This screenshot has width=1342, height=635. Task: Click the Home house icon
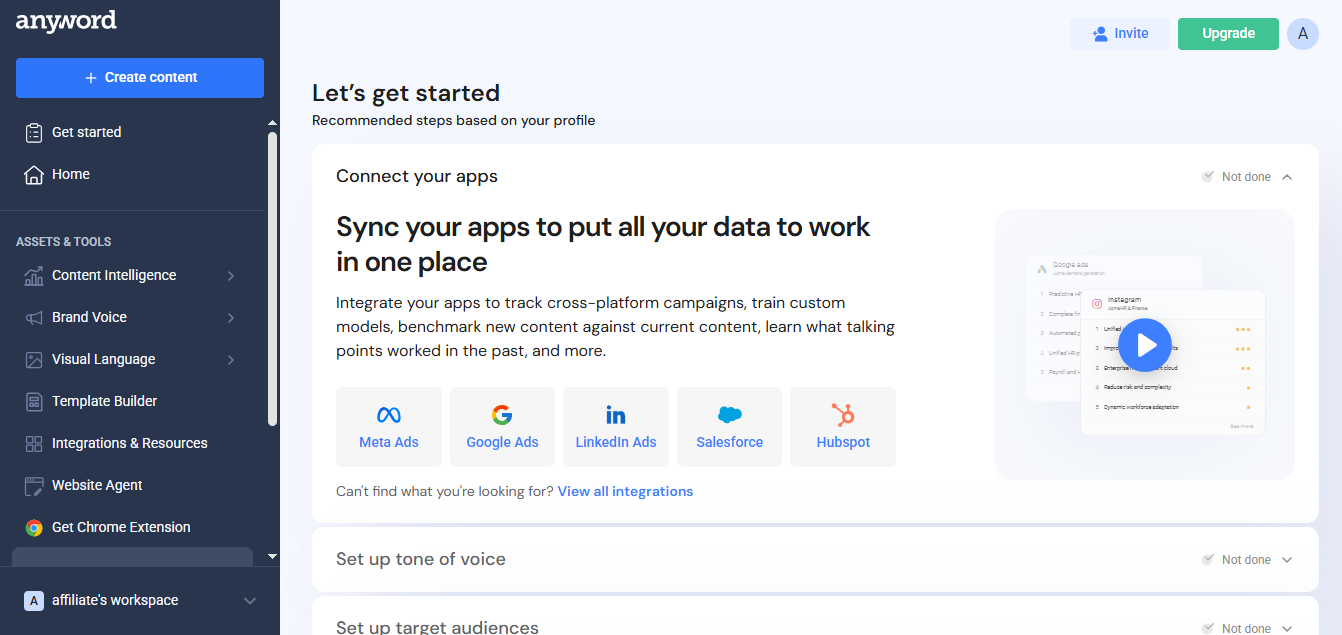coord(34,174)
